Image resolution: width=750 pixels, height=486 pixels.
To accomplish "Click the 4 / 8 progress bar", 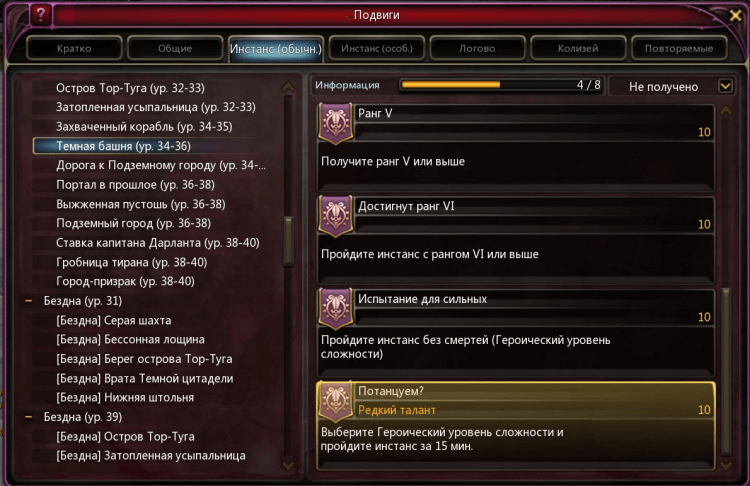I will [x=501, y=85].
